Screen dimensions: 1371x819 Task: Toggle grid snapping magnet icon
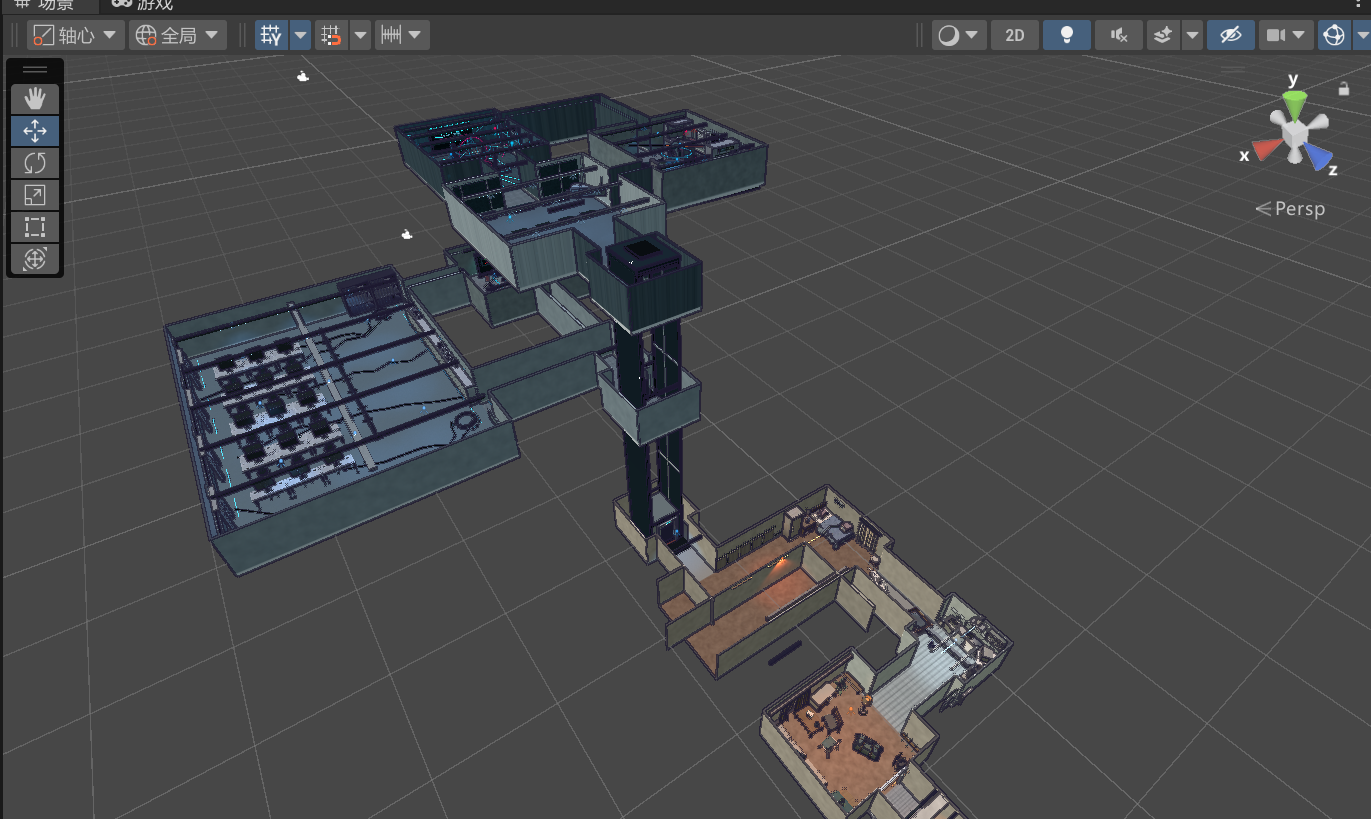click(x=330, y=36)
